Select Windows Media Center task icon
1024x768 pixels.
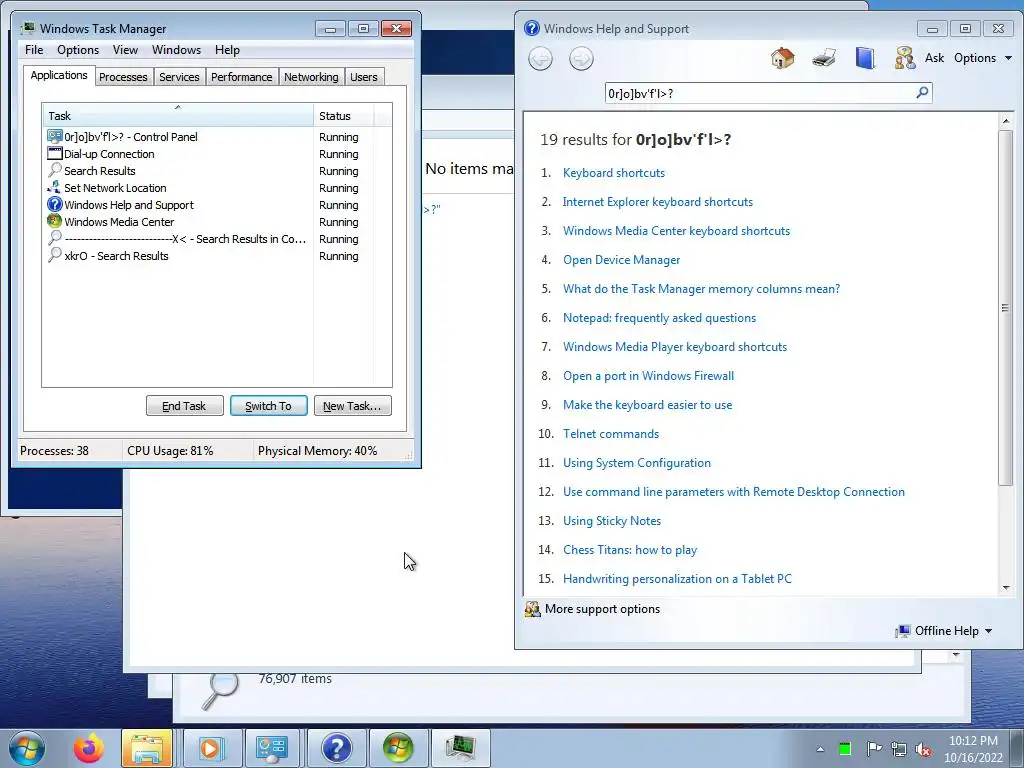tap(55, 221)
